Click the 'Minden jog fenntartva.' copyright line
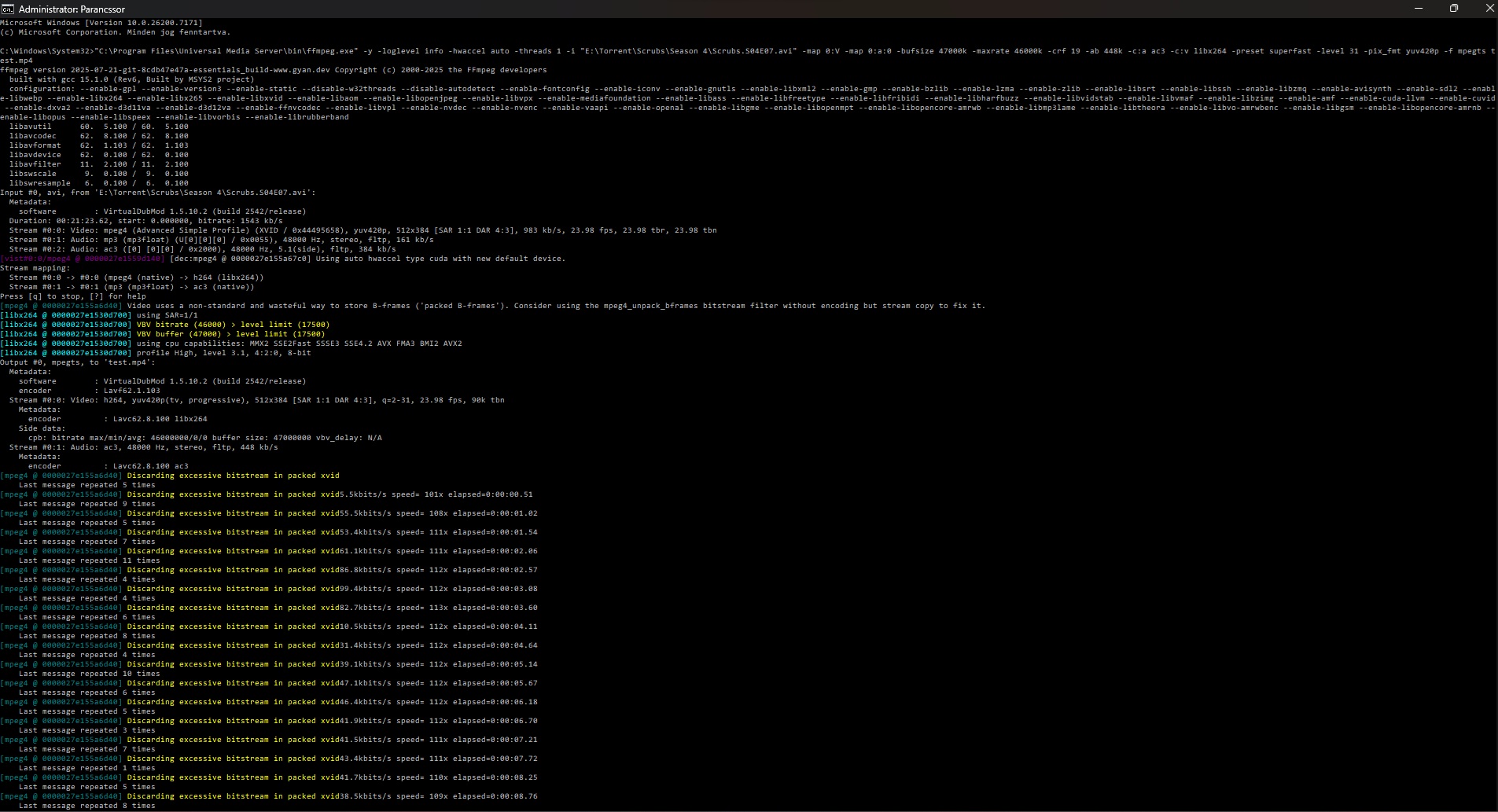The height and width of the screenshot is (812, 1498). tap(116, 32)
